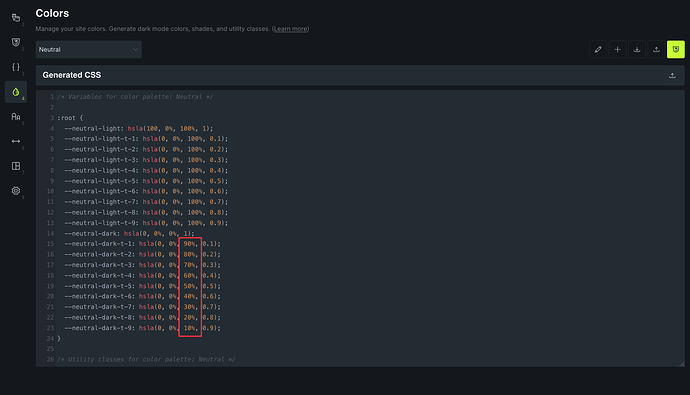Click the '--neutral-light-t-7' line
690x395 pixels.
(146, 201)
